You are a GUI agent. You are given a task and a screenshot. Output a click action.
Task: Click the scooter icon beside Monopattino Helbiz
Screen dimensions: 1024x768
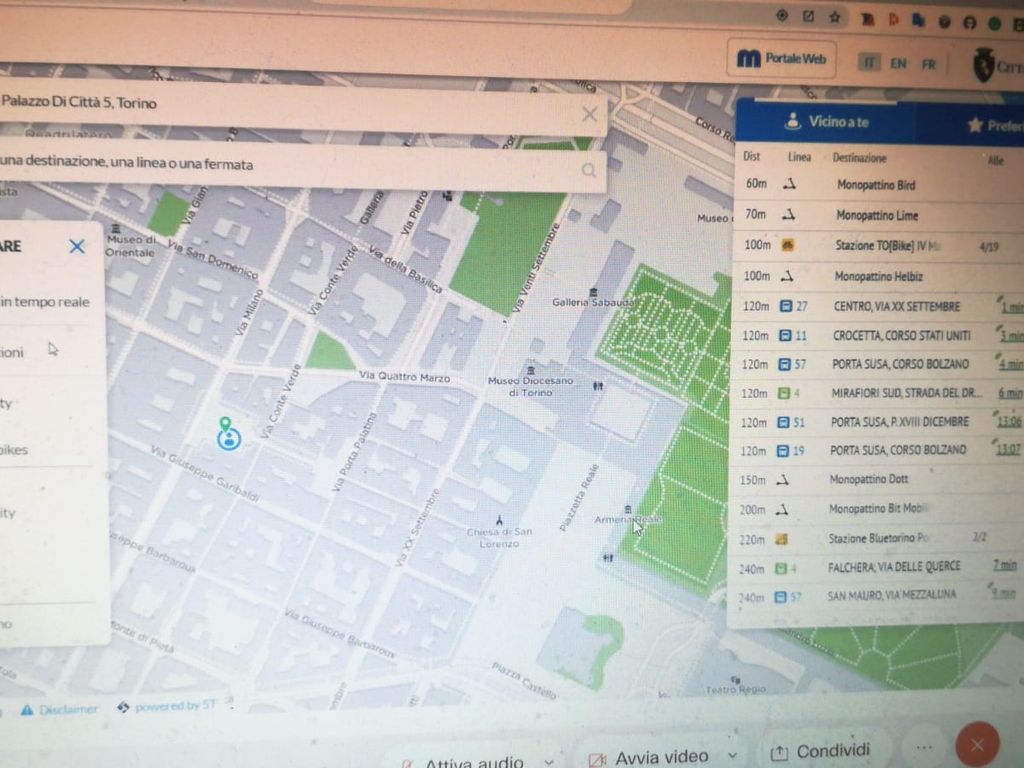click(788, 276)
